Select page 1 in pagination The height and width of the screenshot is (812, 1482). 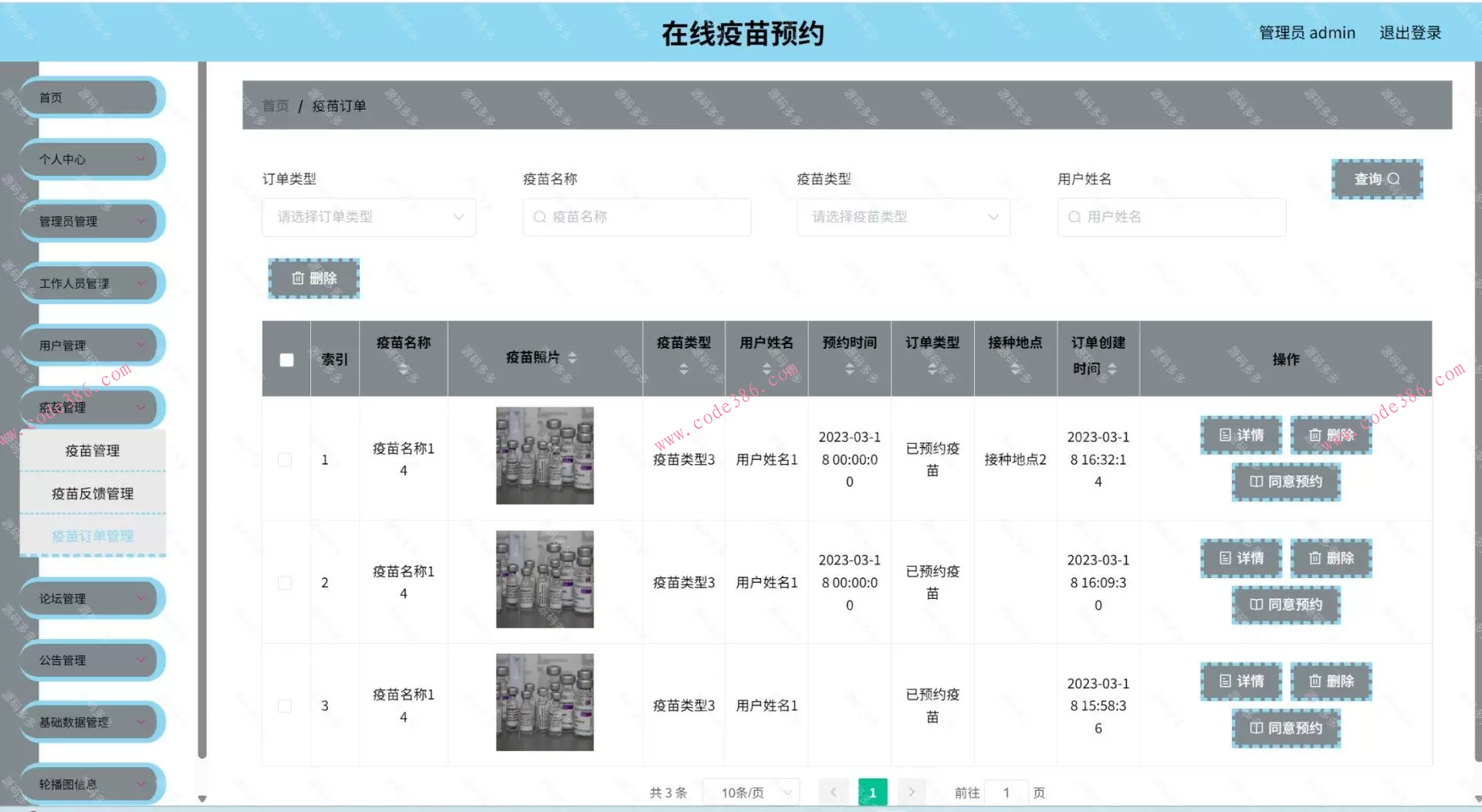tap(872, 792)
